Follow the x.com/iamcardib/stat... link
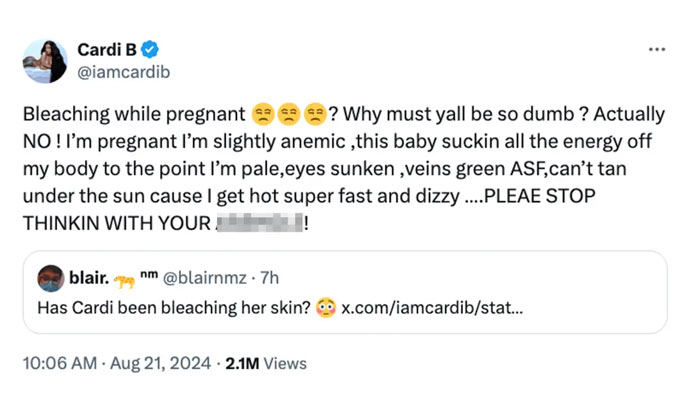700x400 pixels. 431,306
